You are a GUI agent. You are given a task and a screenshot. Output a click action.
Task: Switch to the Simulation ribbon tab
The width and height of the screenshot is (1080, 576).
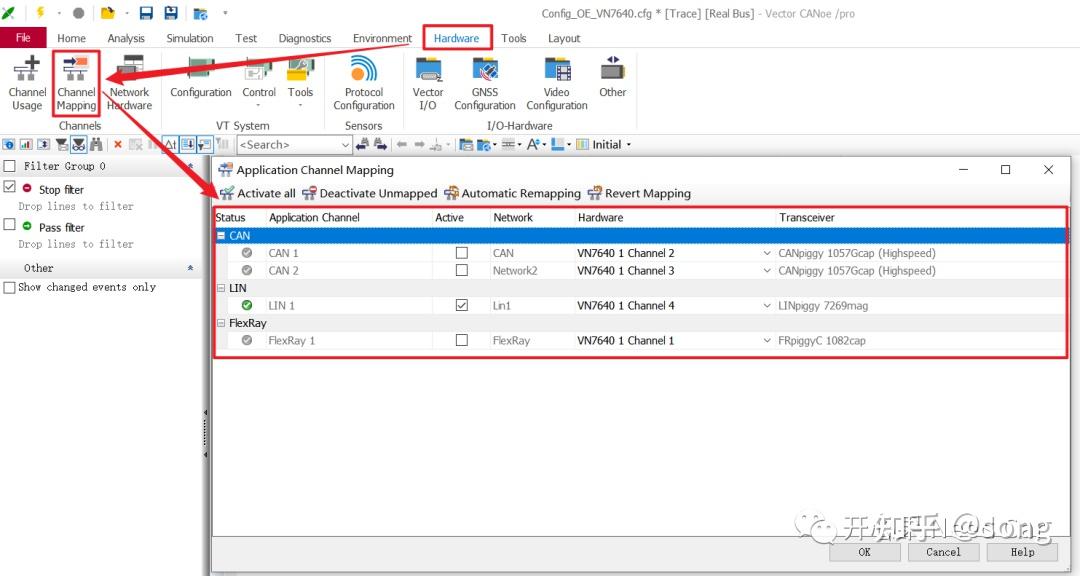point(190,39)
